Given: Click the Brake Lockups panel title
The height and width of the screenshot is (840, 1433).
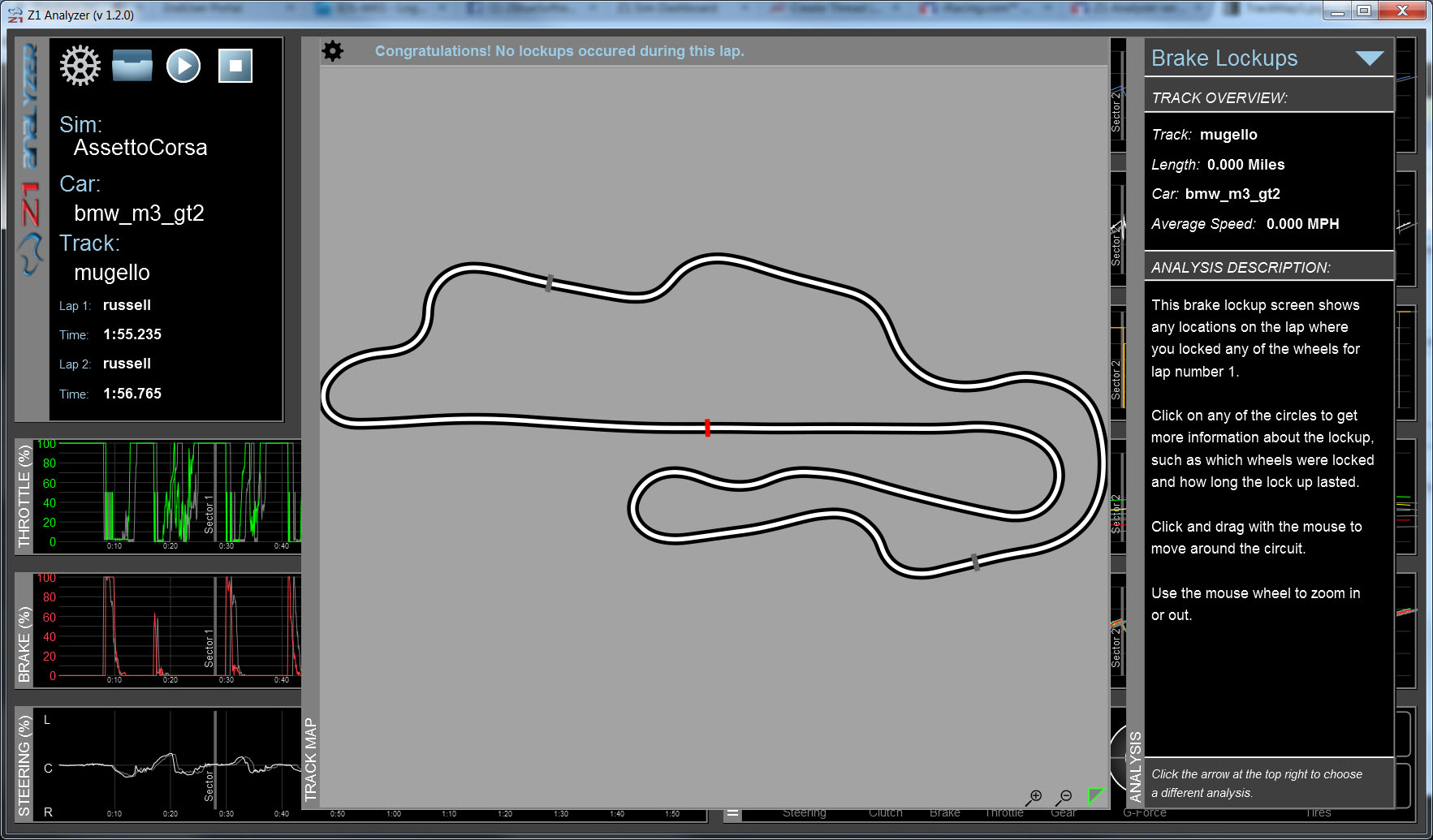Looking at the screenshot, I should (1224, 58).
